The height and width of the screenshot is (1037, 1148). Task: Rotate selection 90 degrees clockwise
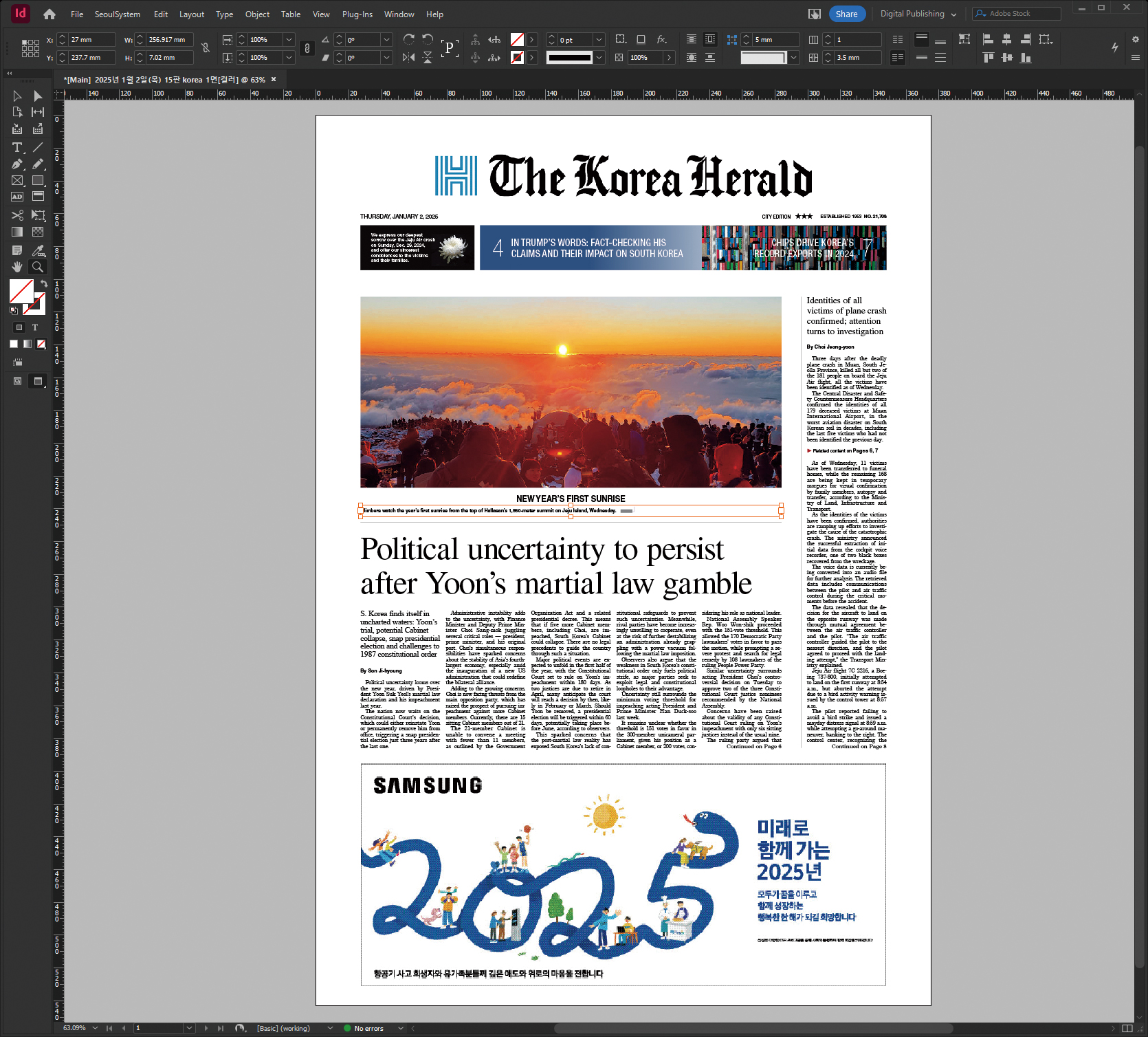409,39
